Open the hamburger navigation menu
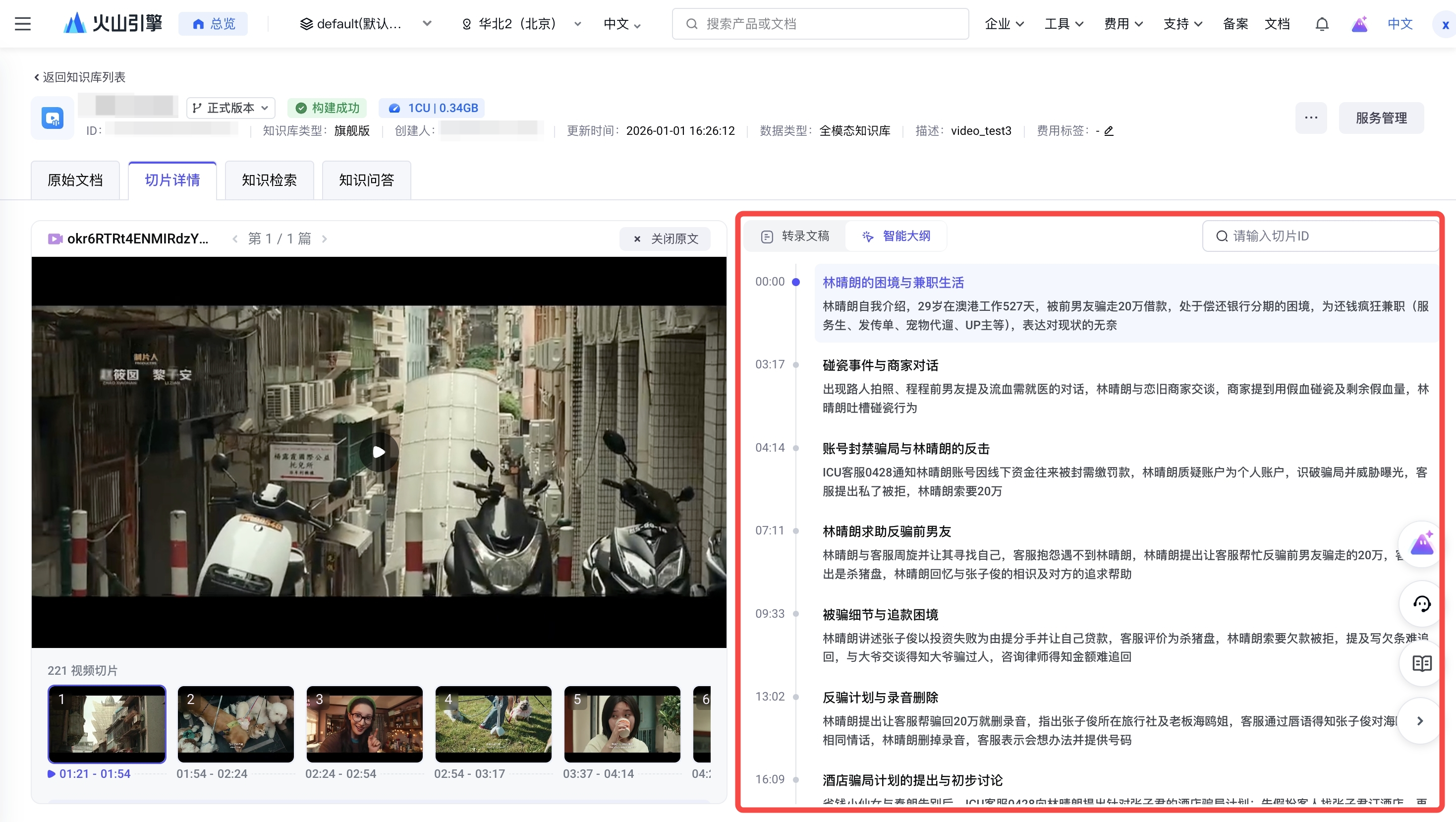The height and width of the screenshot is (822, 1456). (23, 24)
